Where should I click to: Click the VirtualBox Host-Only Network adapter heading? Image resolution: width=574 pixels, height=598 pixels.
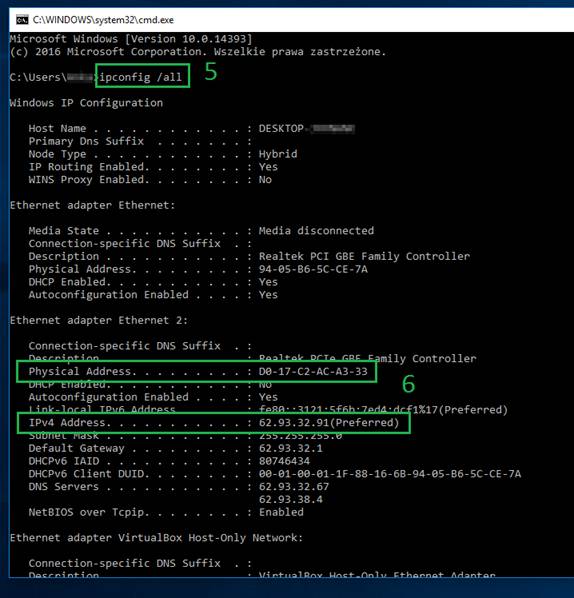[156, 538]
